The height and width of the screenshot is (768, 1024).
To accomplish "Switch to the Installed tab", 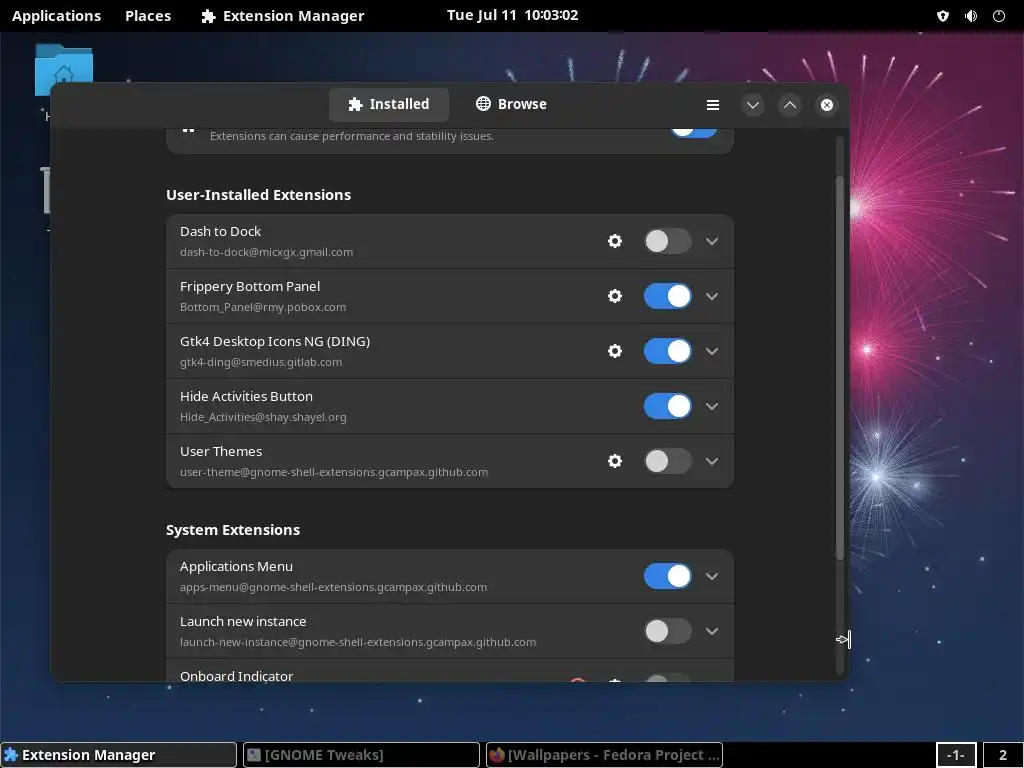I will coord(389,104).
